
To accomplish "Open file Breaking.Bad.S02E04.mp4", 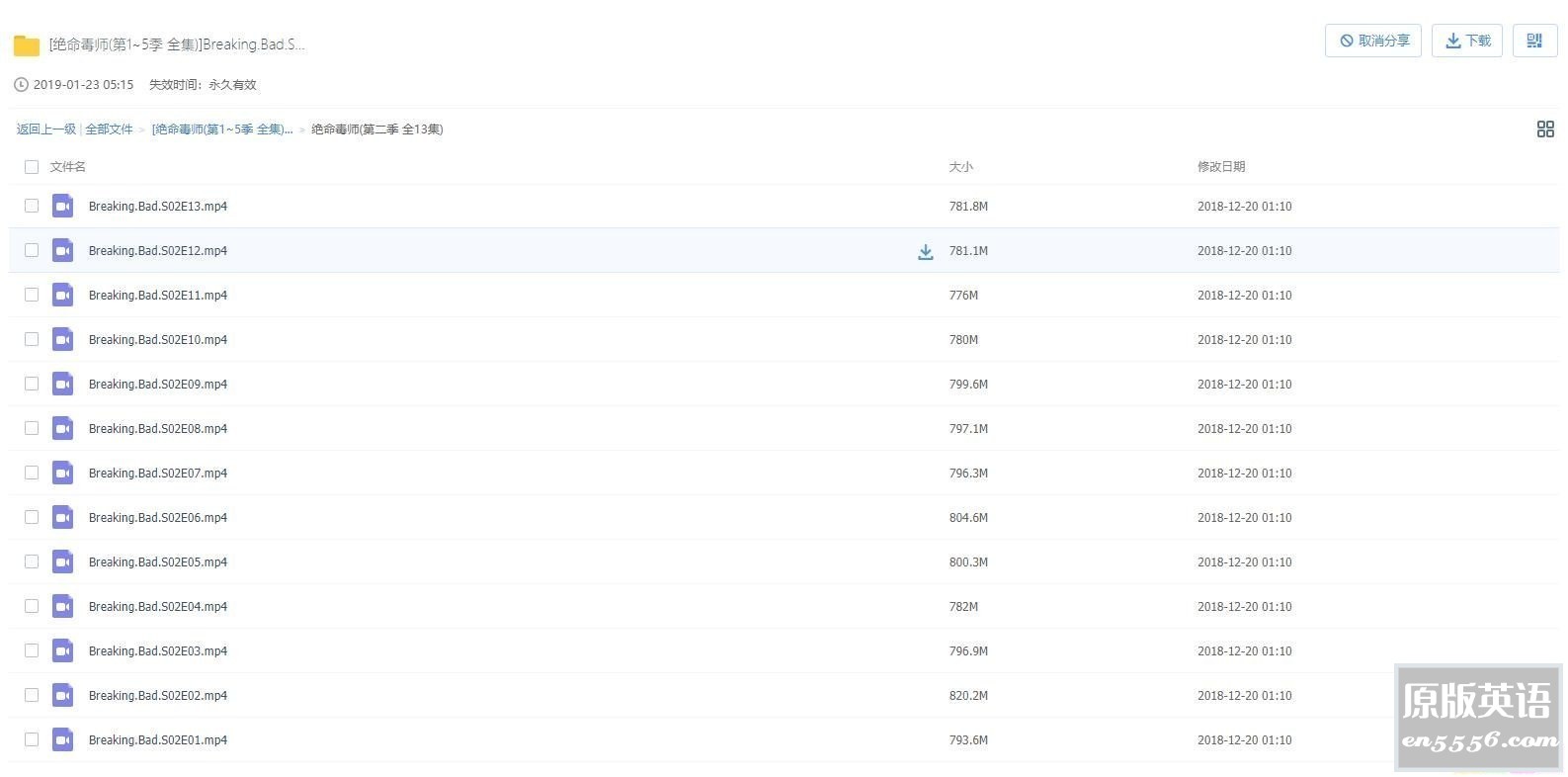I will pyautogui.click(x=158, y=607).
